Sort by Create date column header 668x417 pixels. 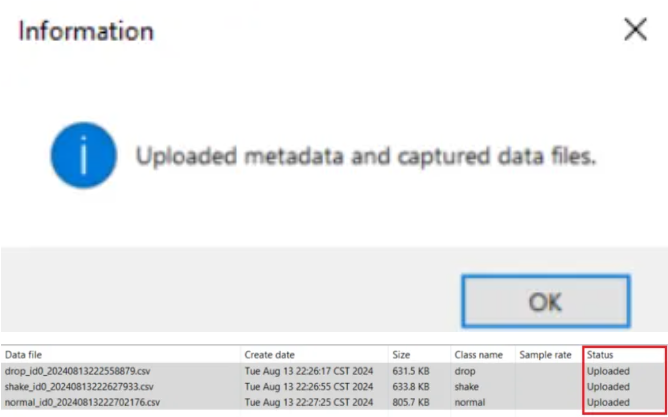click(x=314, y=355)
